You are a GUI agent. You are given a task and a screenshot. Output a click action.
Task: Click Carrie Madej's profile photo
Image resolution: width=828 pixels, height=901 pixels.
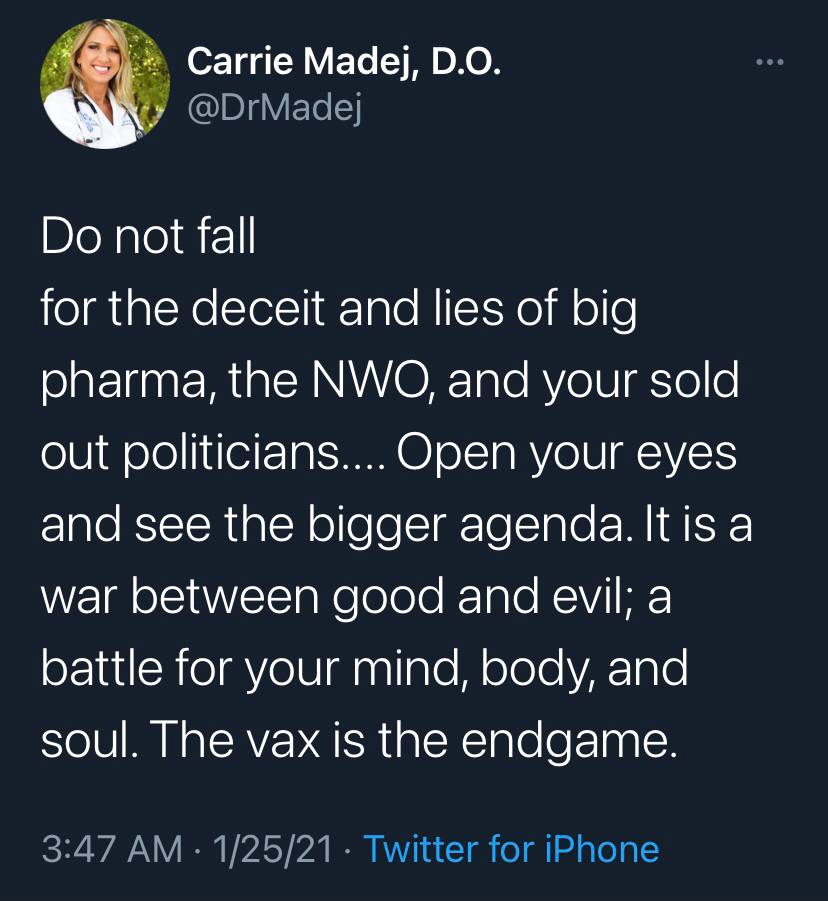[104, 85]
